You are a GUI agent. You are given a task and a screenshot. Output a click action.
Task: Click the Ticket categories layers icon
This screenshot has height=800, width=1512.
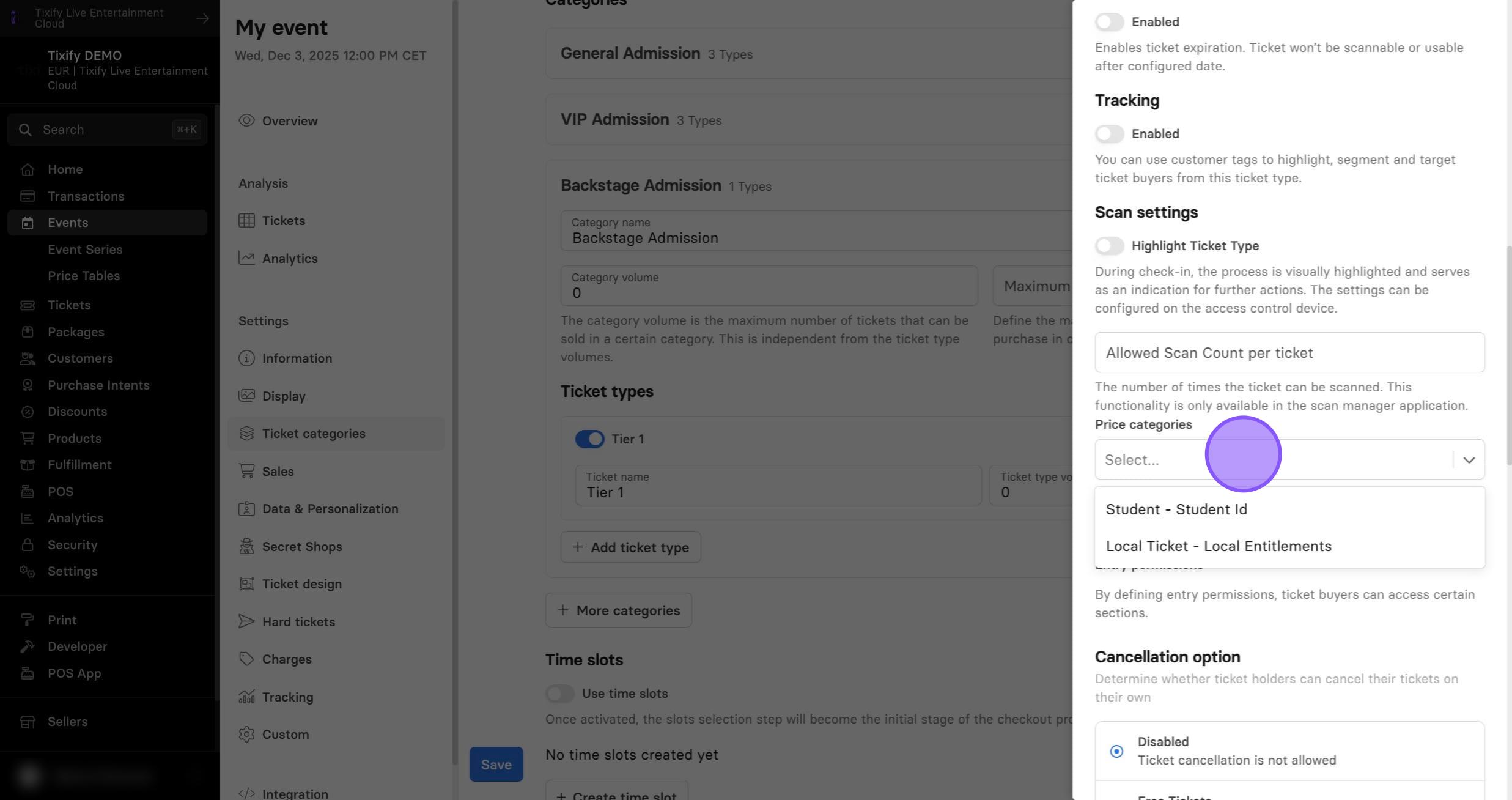246,434
